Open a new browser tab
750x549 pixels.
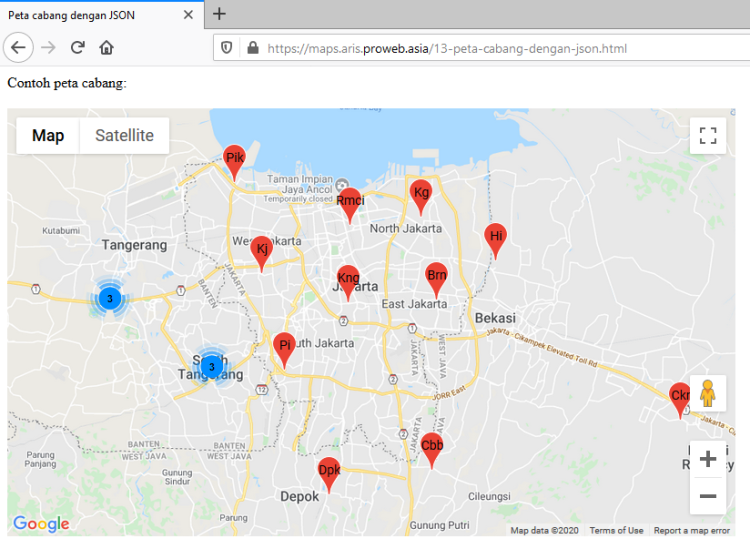point(219,13)
